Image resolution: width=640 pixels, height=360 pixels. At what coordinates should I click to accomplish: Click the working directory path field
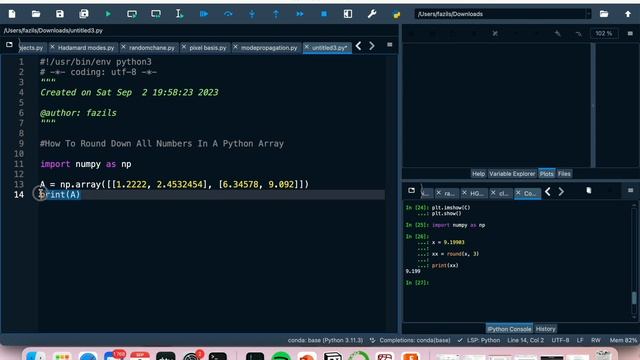pyautogui.click(x=500, y=14)
